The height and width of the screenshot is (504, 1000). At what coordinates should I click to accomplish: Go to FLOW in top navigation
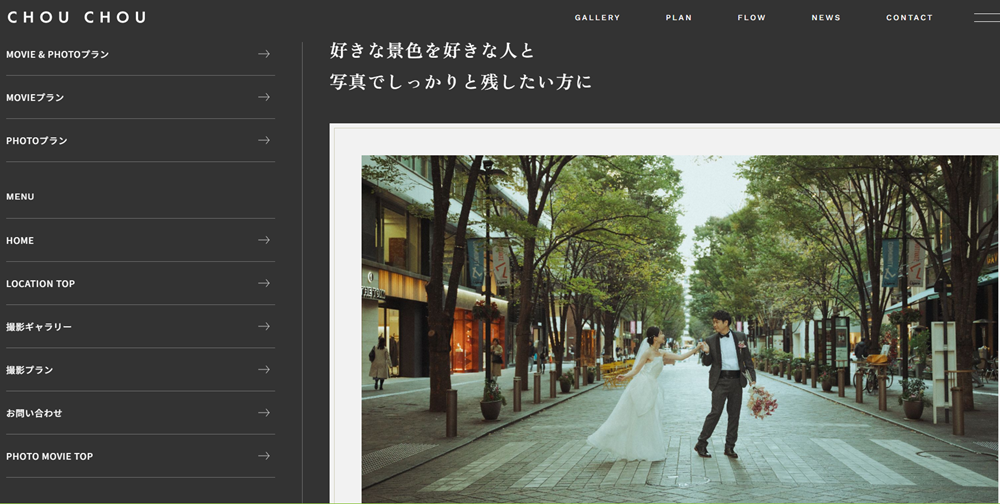pyautogui.click(x=751, y=18)
